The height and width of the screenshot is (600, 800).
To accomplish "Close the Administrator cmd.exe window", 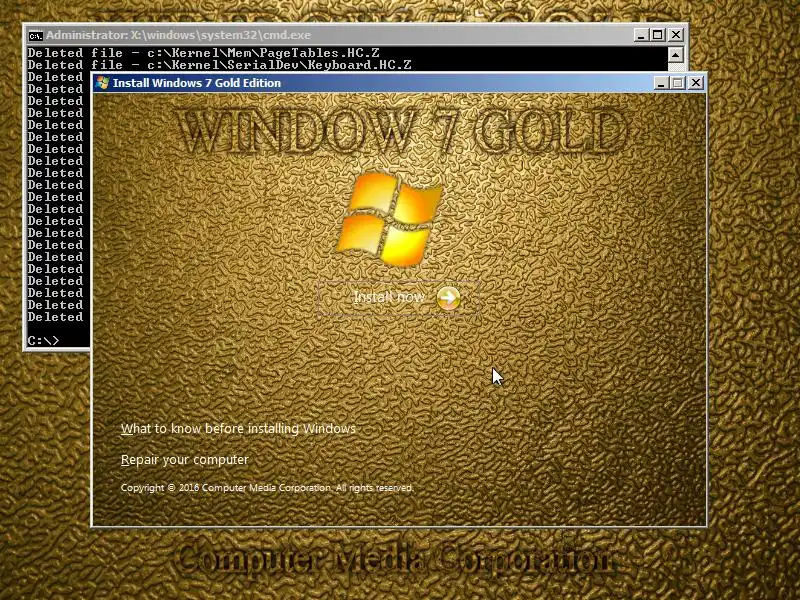I will point(676,35).
